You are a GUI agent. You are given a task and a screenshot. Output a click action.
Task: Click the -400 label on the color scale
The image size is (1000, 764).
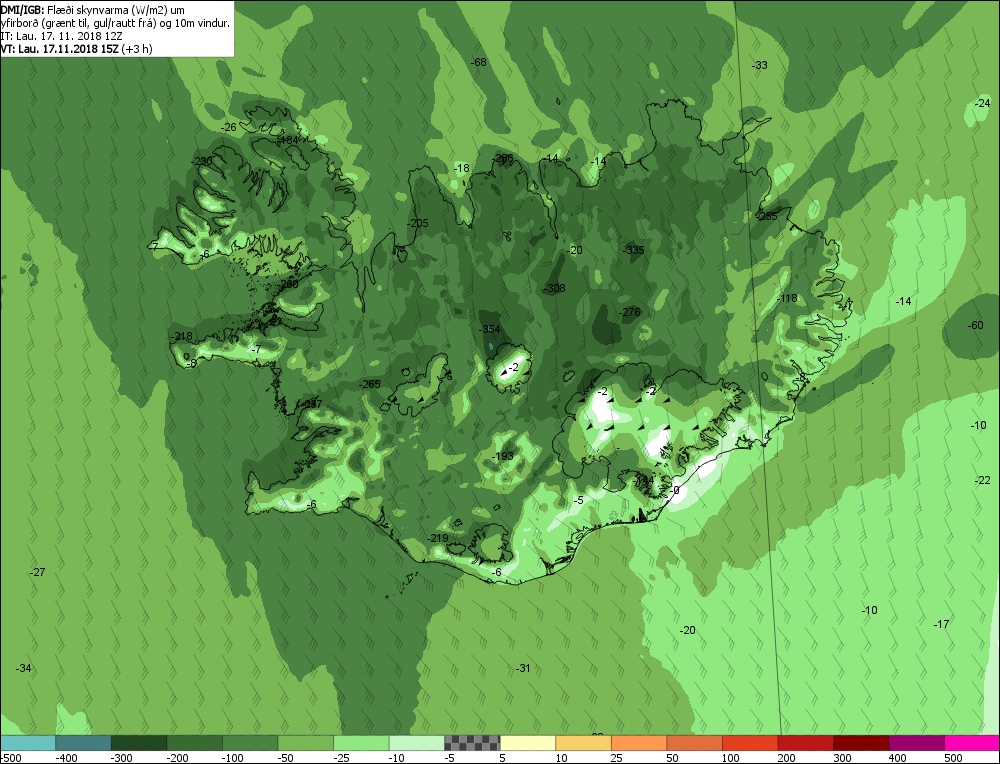66,758
